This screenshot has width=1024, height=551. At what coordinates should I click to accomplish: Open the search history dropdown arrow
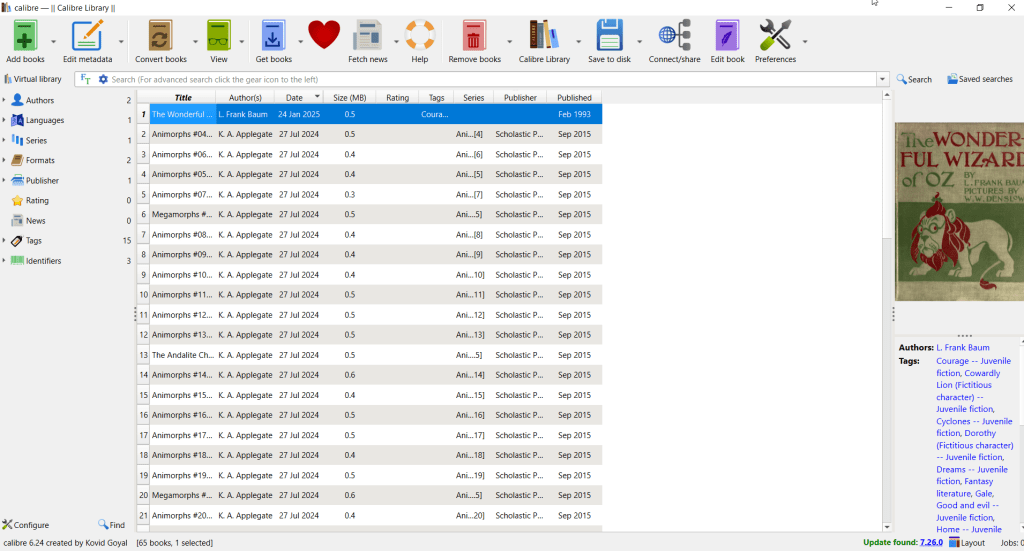(882, 79)
